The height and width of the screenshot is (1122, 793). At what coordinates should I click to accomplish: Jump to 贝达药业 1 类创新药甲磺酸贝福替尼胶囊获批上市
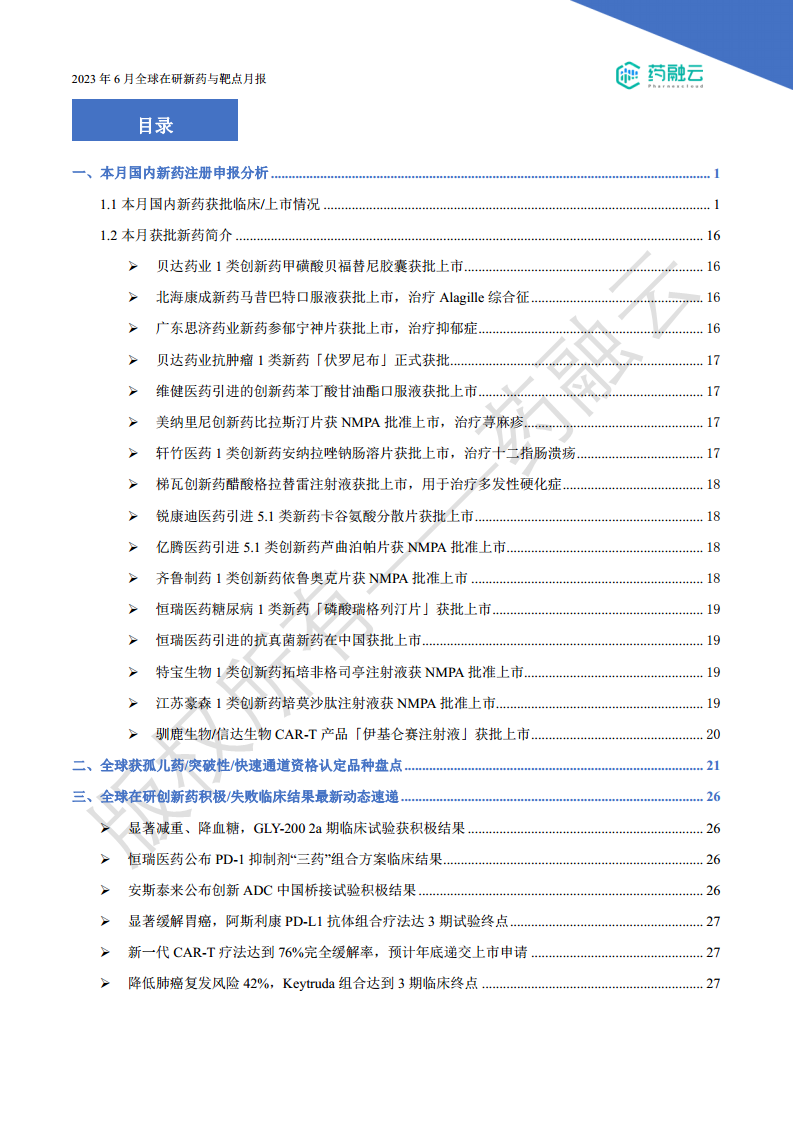[x=424, y=266]
